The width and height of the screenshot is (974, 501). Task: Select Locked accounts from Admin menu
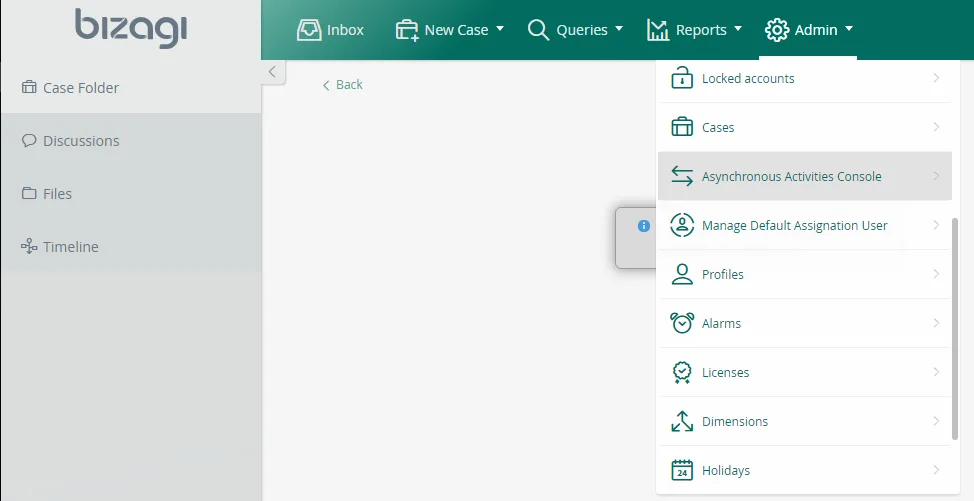tap(804, 78)
